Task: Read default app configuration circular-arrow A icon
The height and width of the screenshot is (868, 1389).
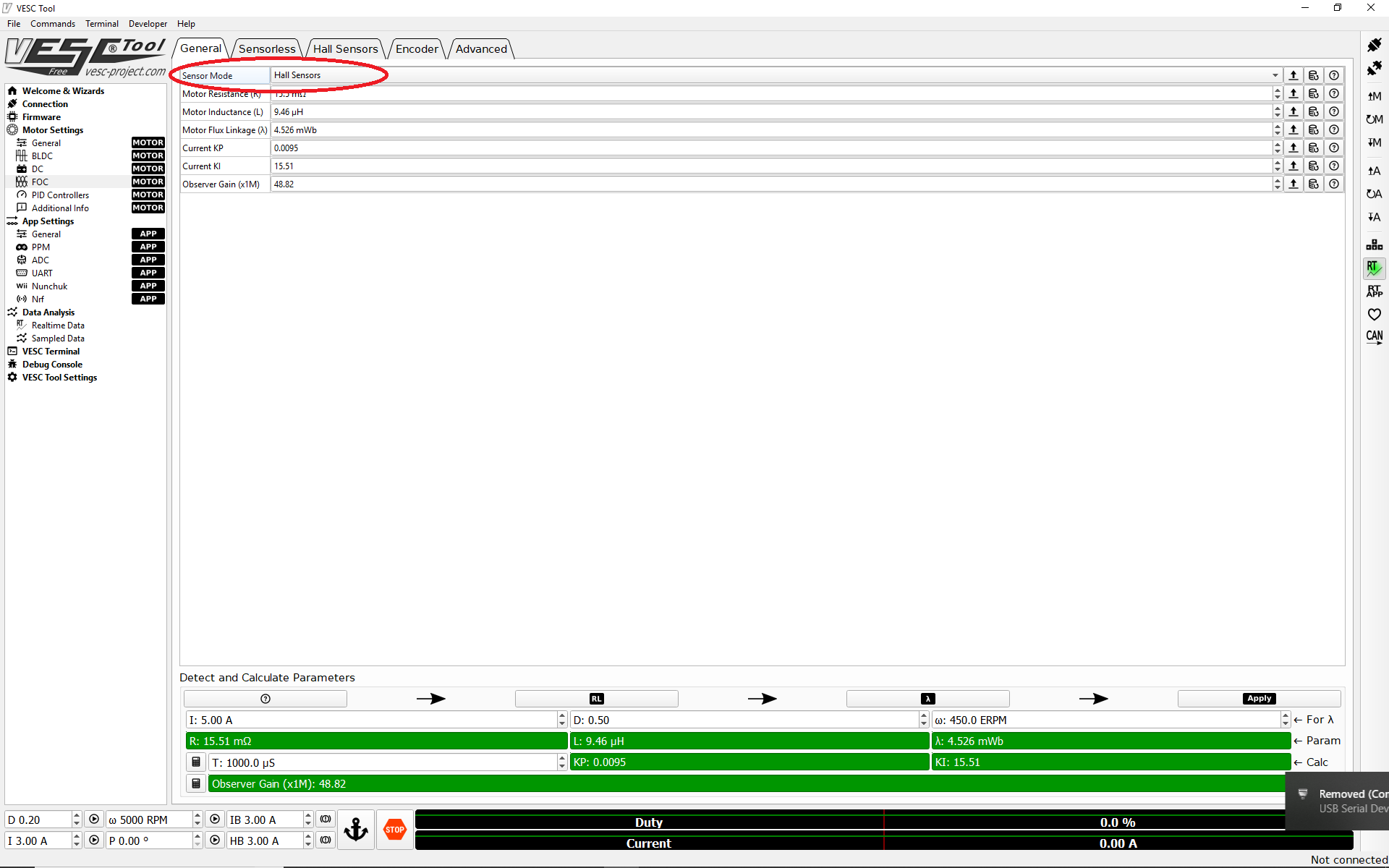Action: coord(1374,194)
